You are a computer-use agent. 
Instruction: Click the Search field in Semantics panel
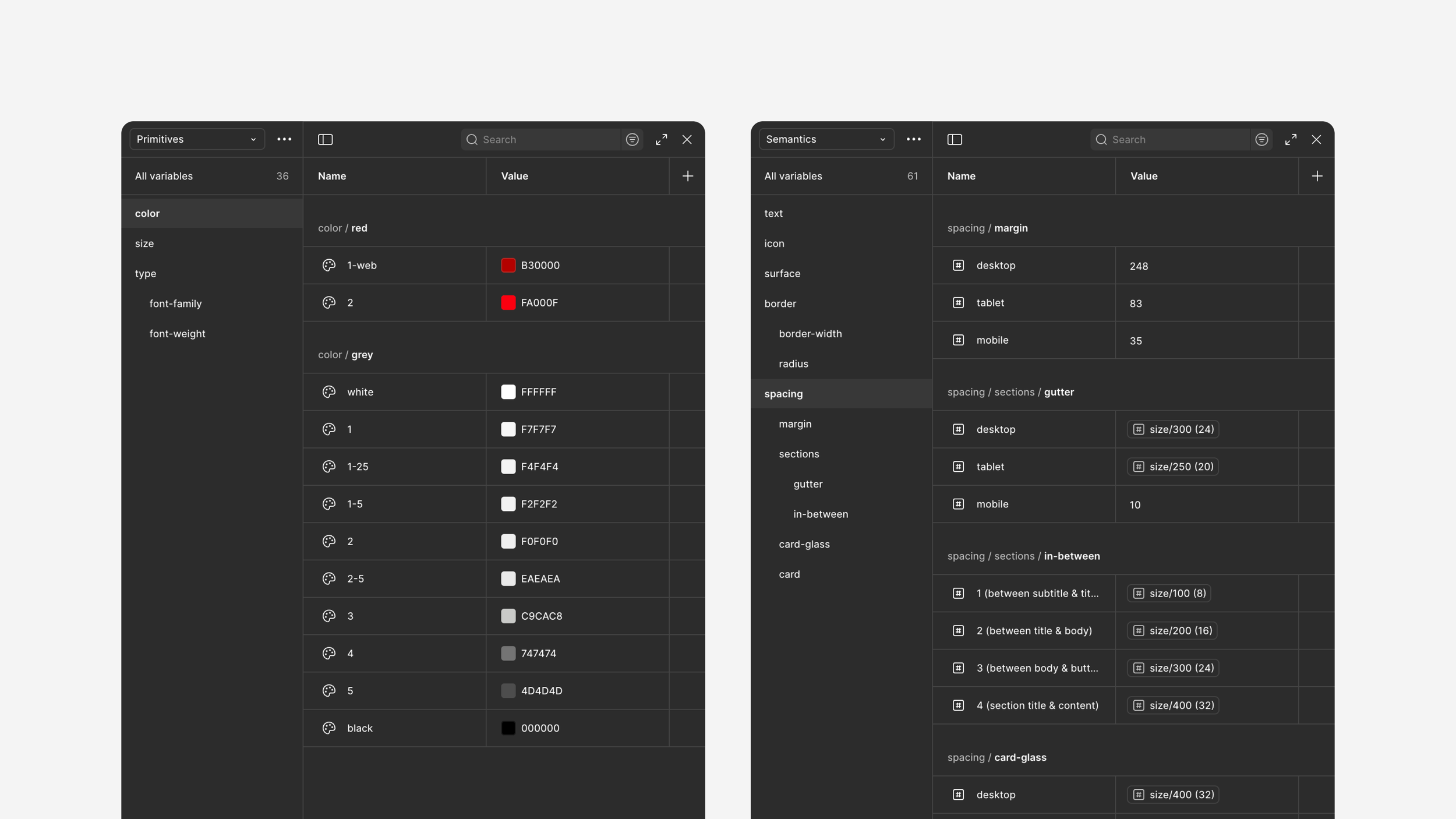[1171, 139]
